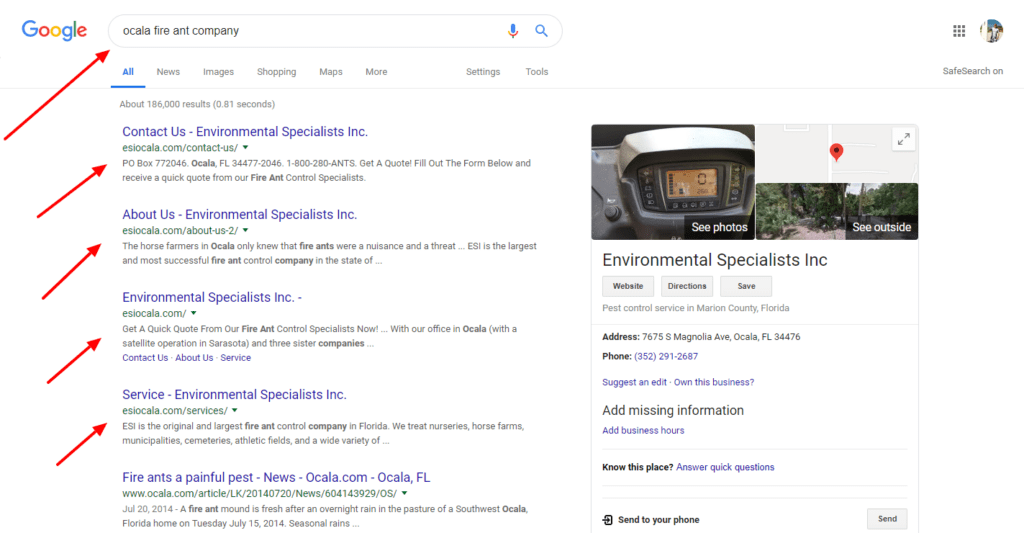Call phone number (352) 291-2687
The width and height of the screenshot is (1024, 533).
pyautogui.click(x=665, y=357)
